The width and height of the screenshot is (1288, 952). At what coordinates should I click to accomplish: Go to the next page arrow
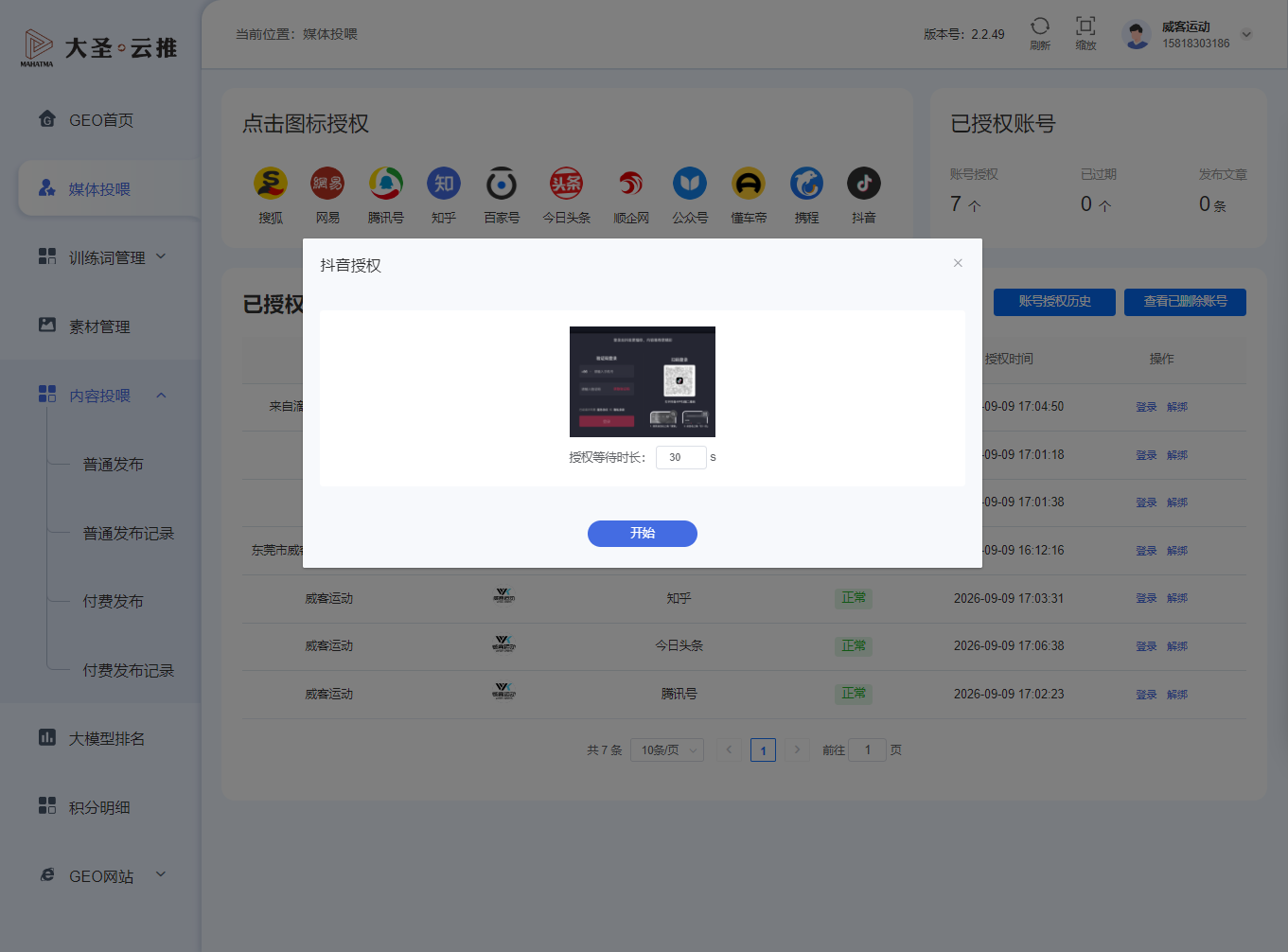pos(797,750)
